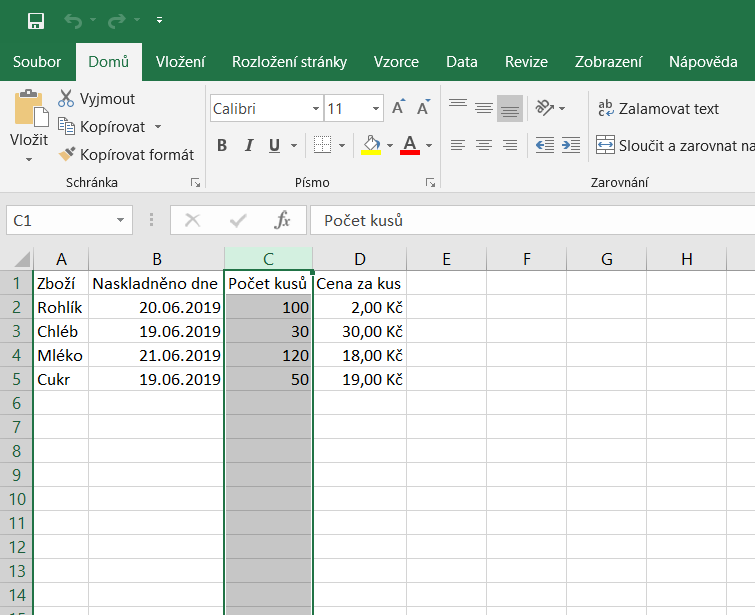Click the confirm checkmark formula bar icon
This screenshot has height=615, width=755.
238,221
